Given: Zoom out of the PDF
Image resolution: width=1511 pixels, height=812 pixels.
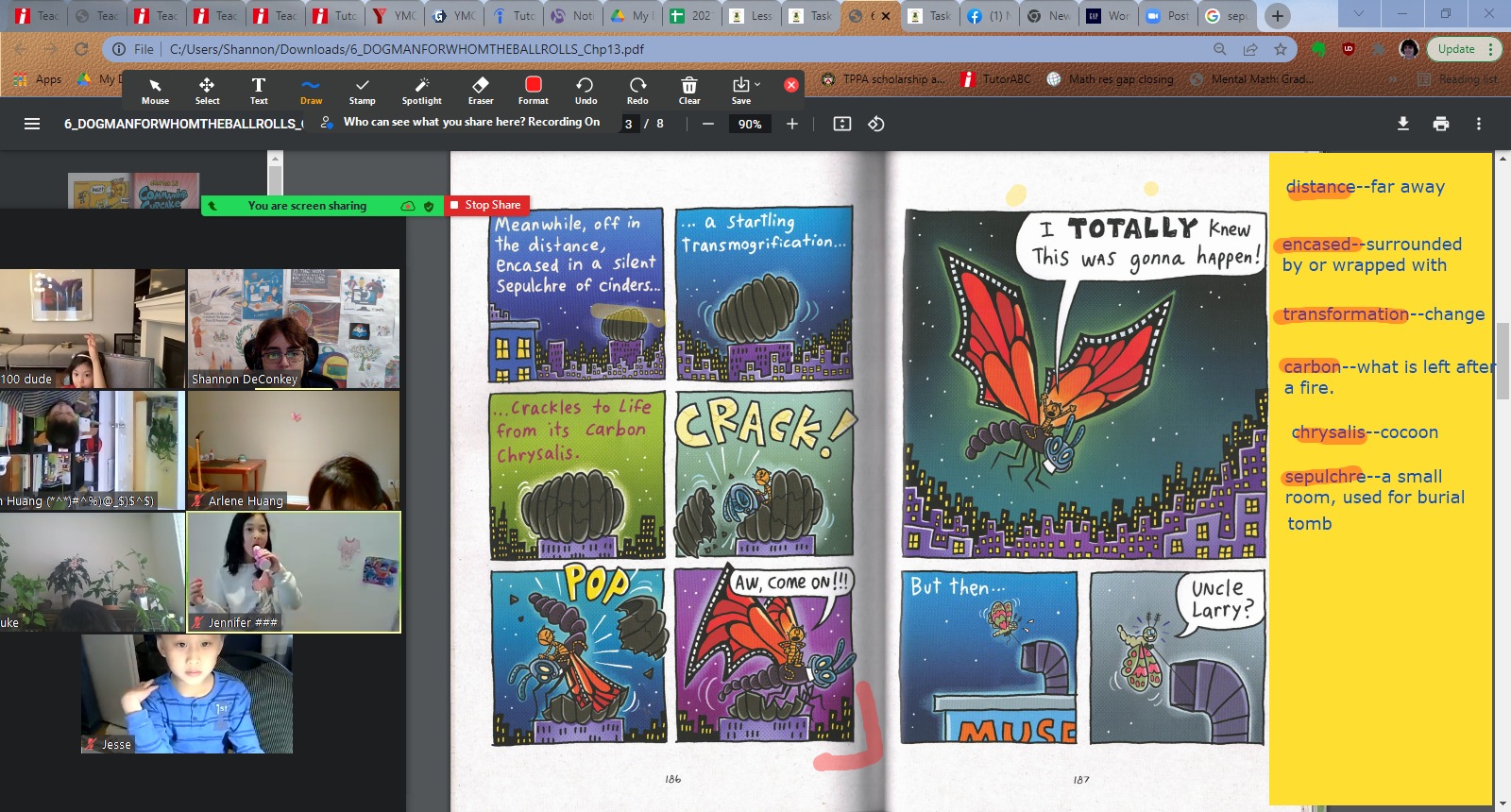Looking at the screenshot, I should pyautogui.click(x=708, y=124).
